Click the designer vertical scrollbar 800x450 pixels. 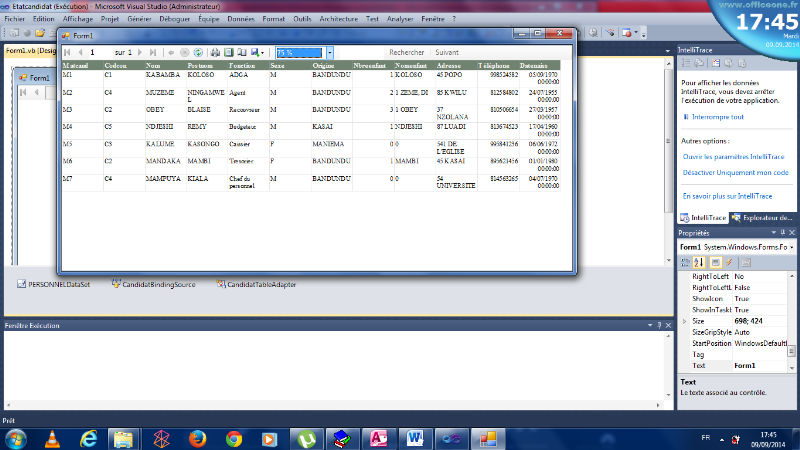(669, 162)
